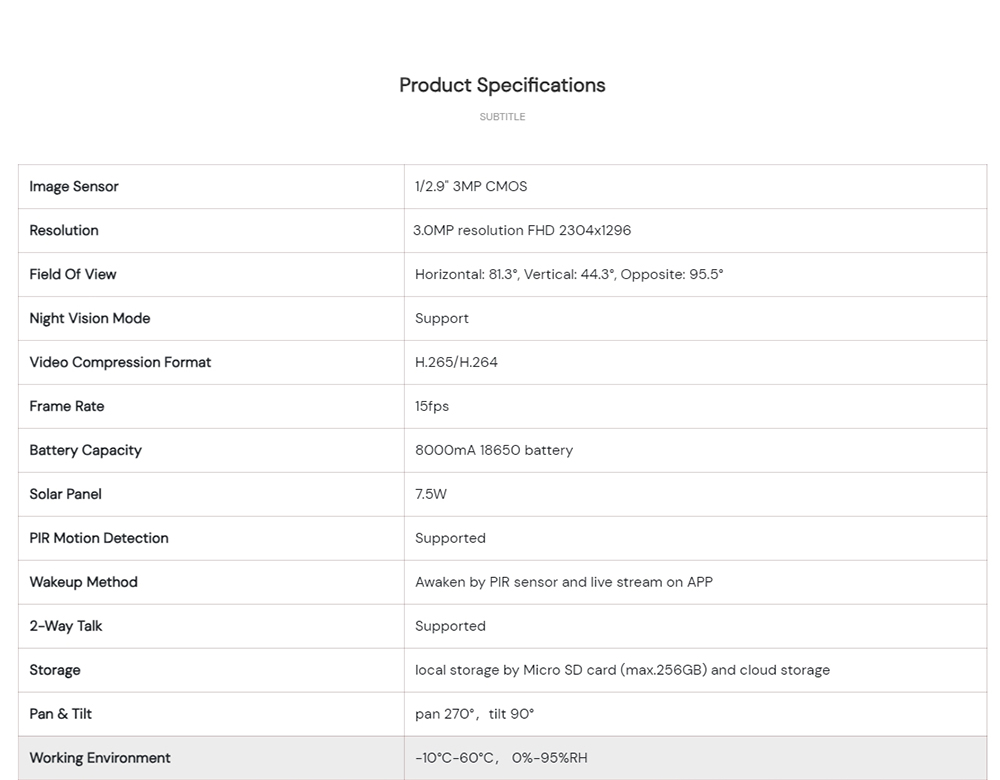Click the Awaken by PIR sensor text
Viewport: 1000px width, 780px height.
click(564, 582)
